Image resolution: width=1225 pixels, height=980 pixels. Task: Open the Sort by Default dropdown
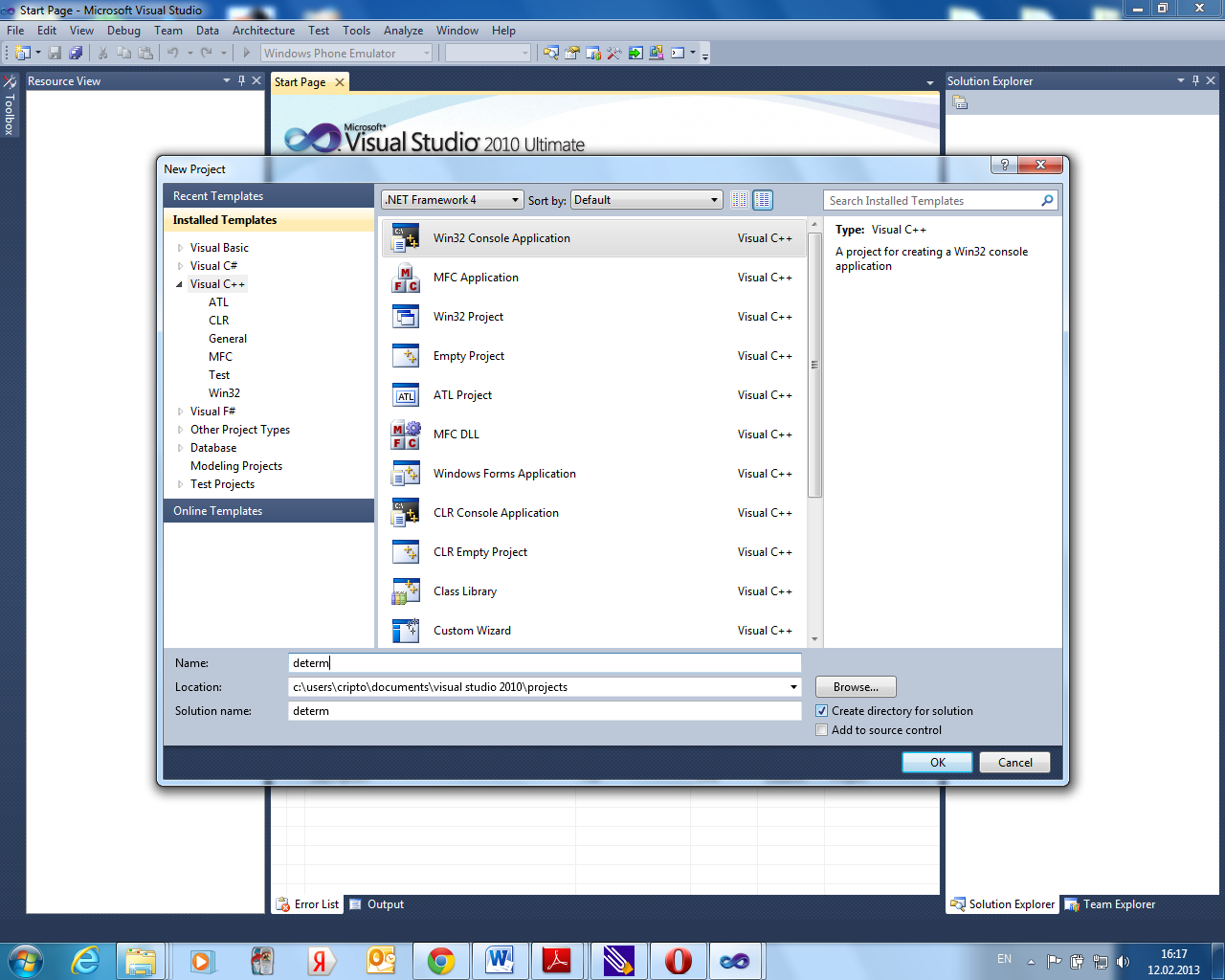tap(646, 200)
